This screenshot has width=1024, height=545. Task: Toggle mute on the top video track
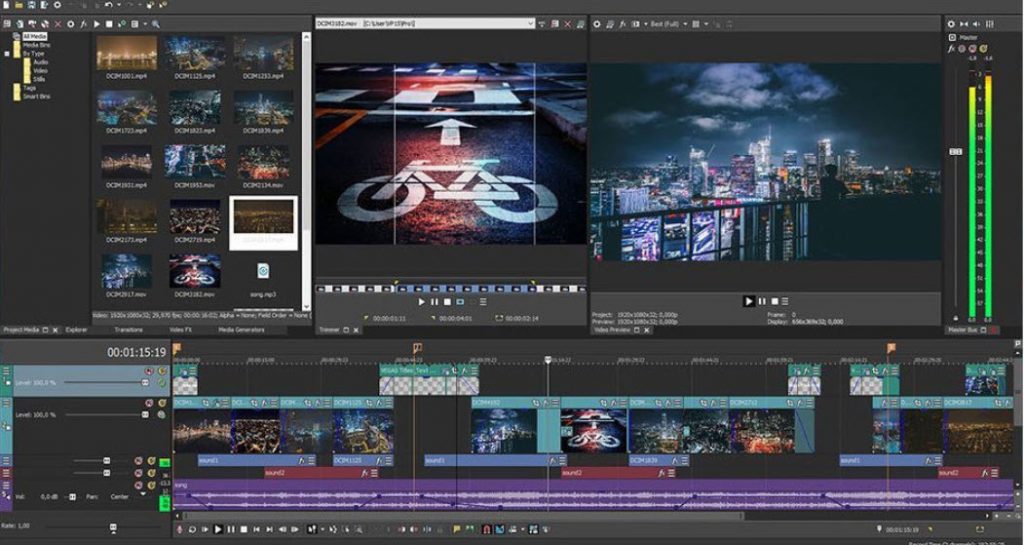coord(148,372)
